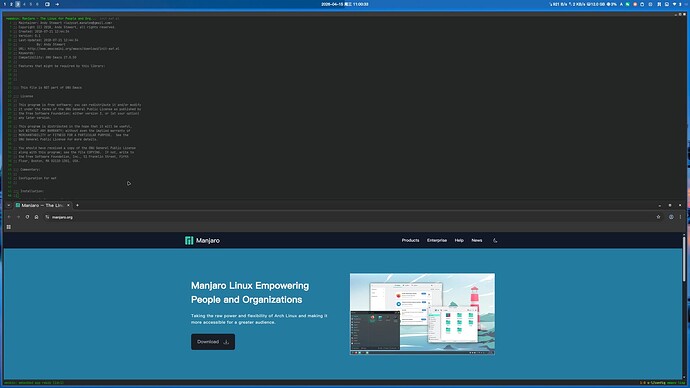The height and width of the screenshot is (388, 690).
Task: Click the 'License' heading line in editor
Action: click(x=26, y=96)
